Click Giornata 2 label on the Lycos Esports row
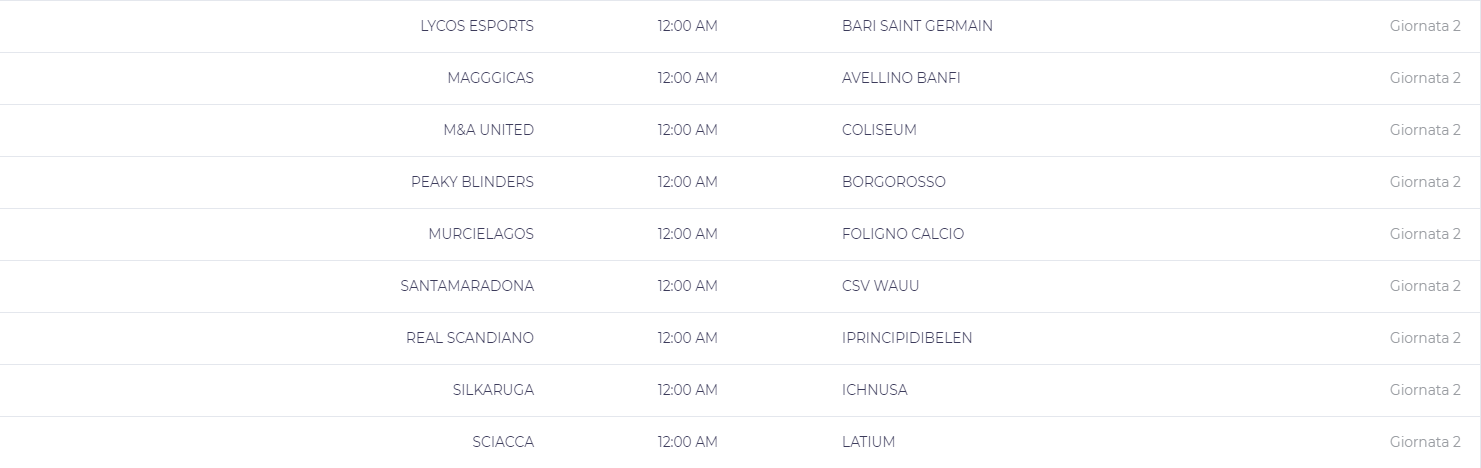Screen dimensions: 1481x468 [1425, 26]
